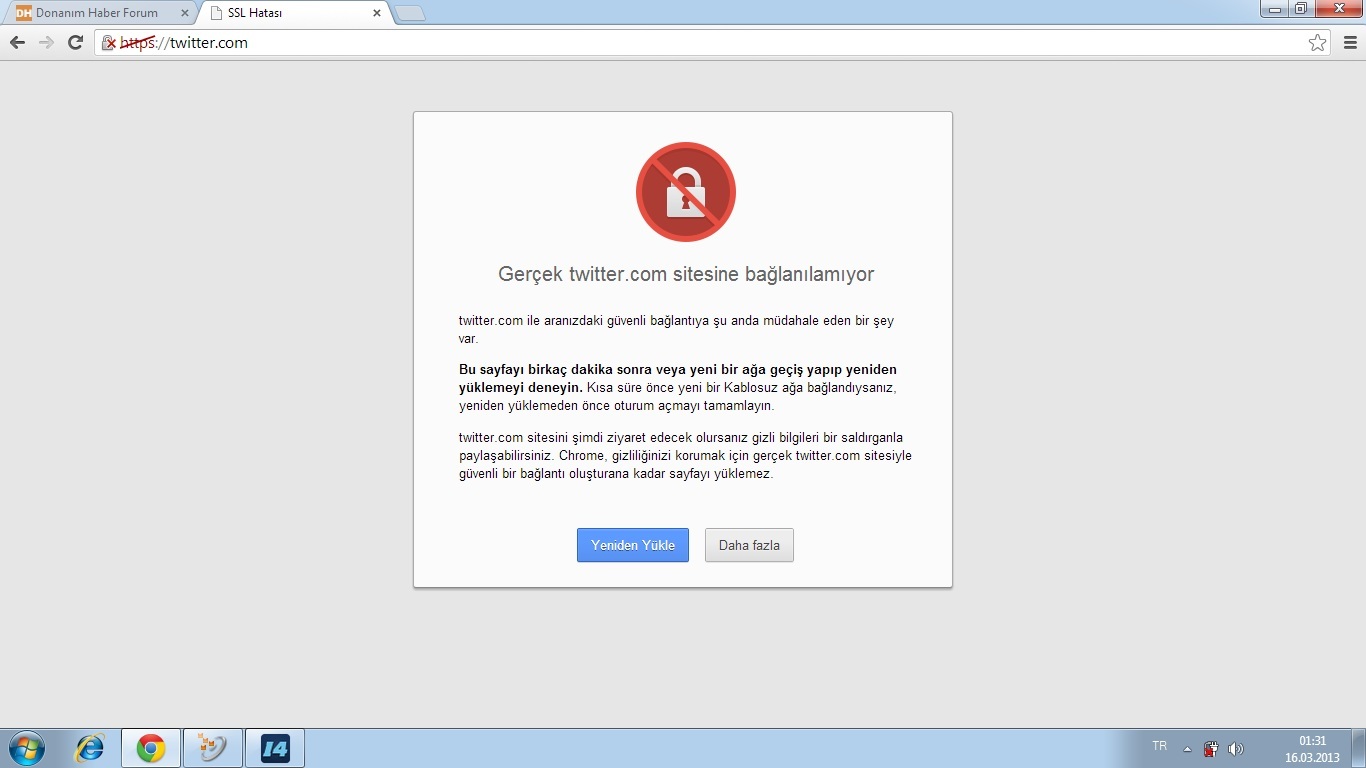Open the Windows Start orb
The image size is (1366, 768).
(x=26, y=747)
